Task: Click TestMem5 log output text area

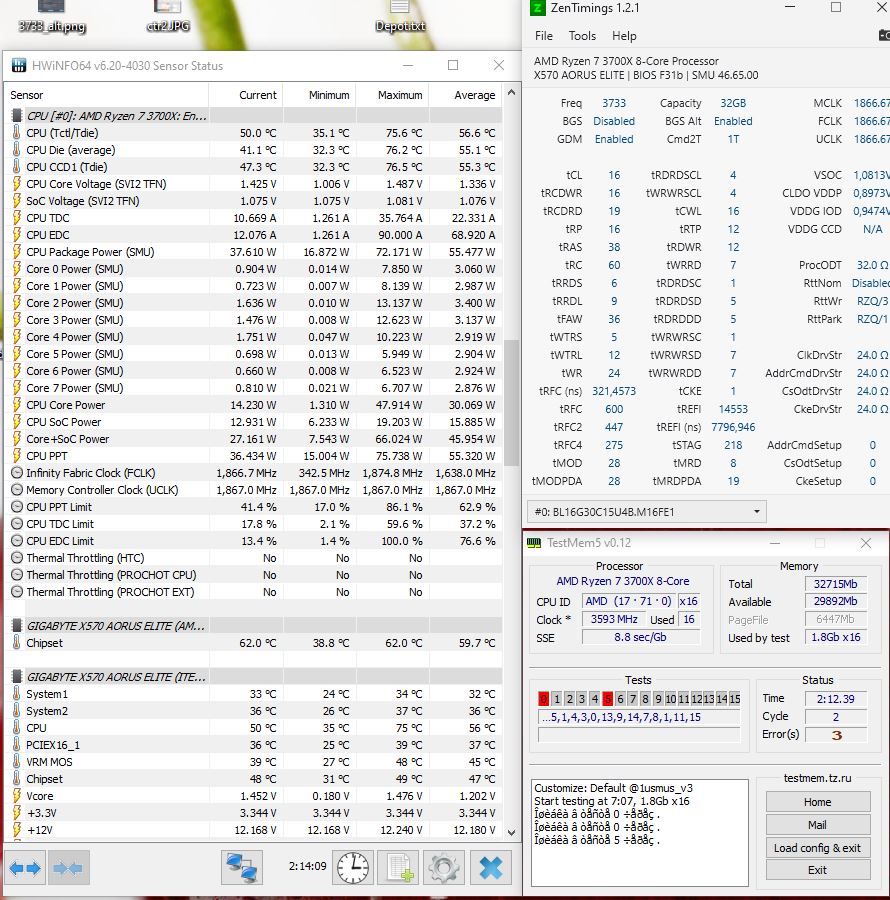Action: (x=640, y=832)
